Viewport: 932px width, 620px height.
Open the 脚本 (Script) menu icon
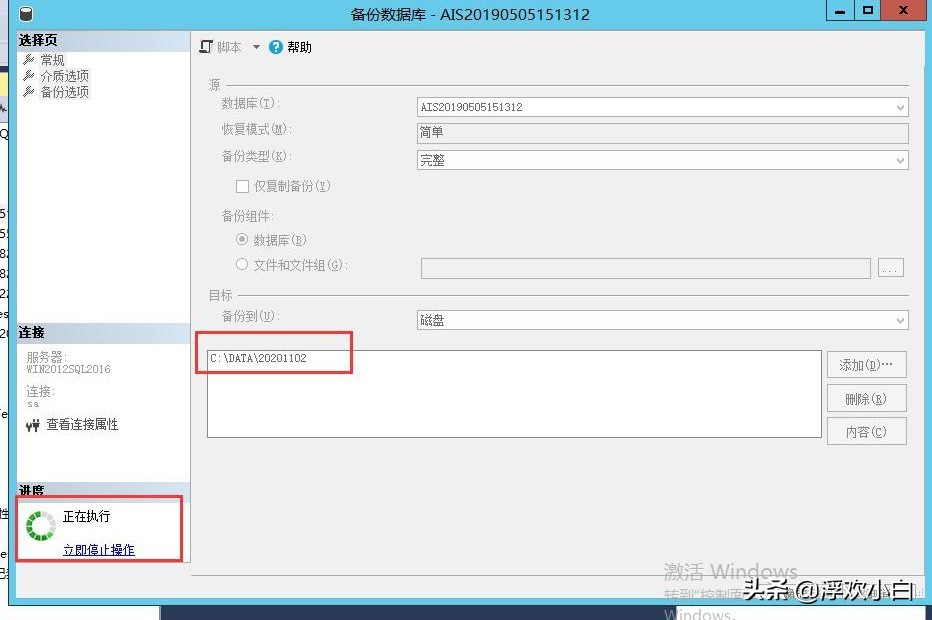[204, 46]
